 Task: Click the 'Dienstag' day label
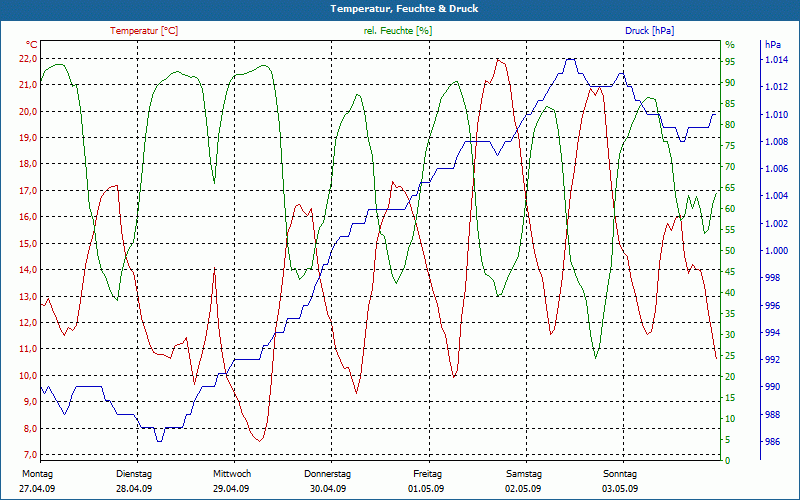(x=134, y=474)
